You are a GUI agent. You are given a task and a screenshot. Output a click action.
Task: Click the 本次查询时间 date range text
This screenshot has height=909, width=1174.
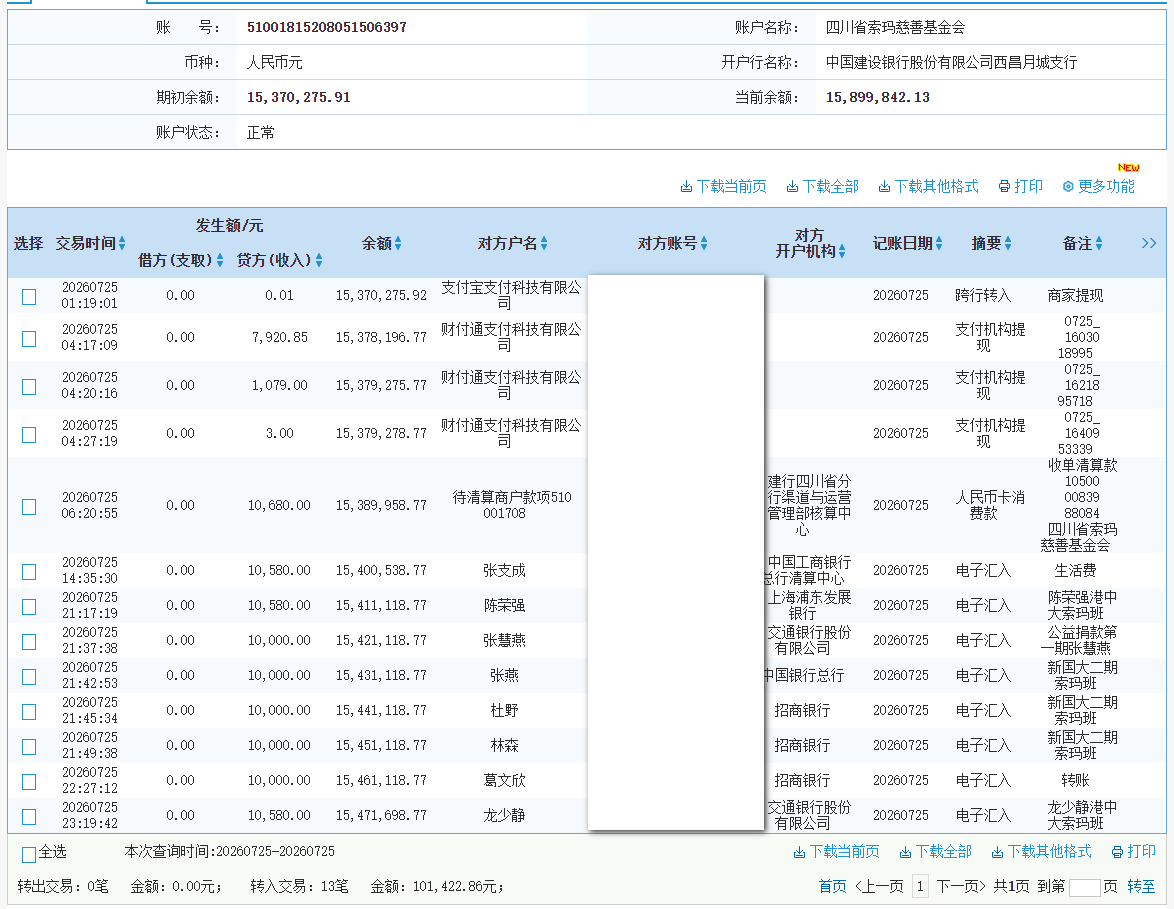pos(229,851)
